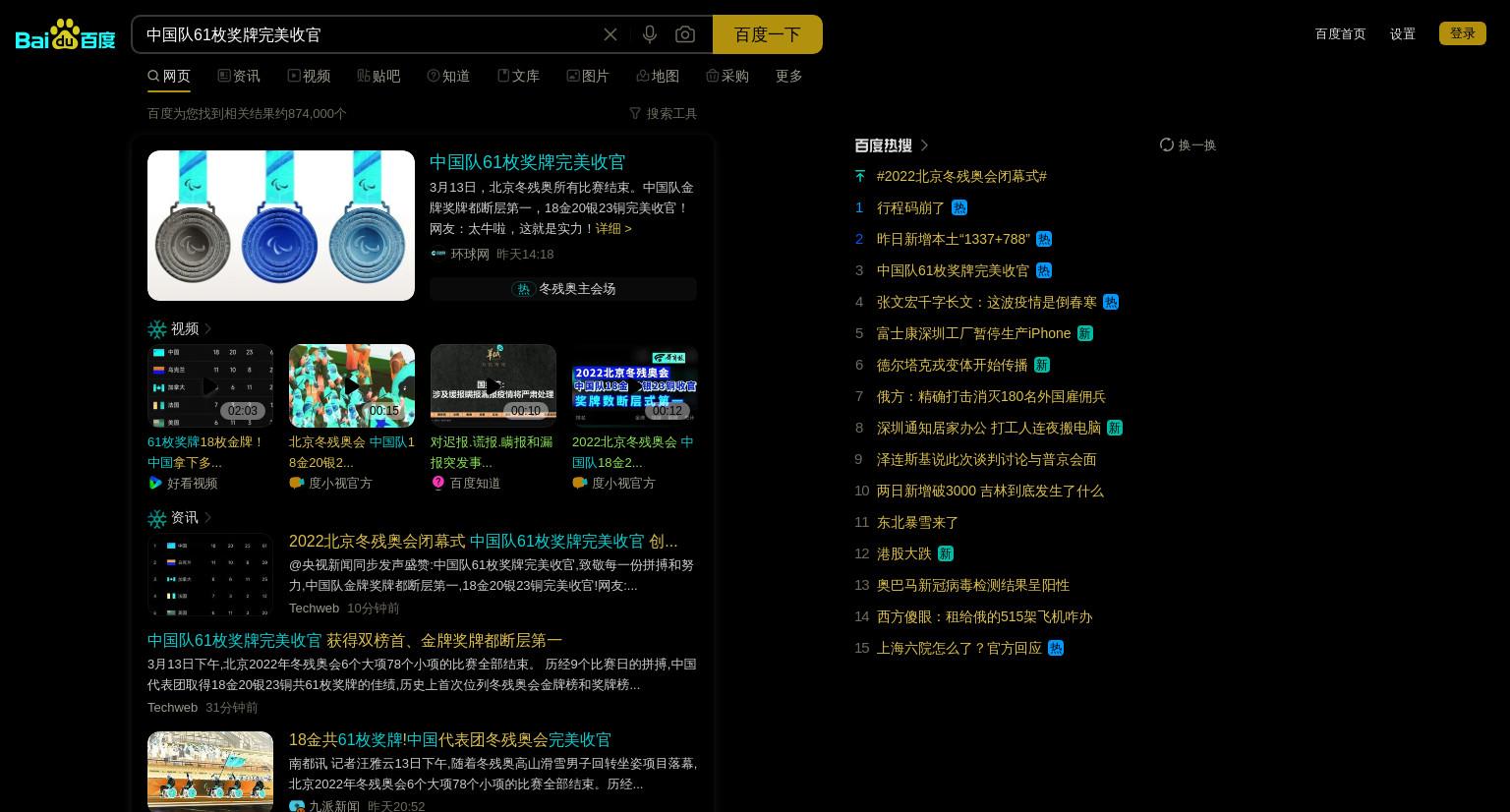Screen dimensions: 1510x812
Task: Click the 环球网 source icon
Action: 438,254
